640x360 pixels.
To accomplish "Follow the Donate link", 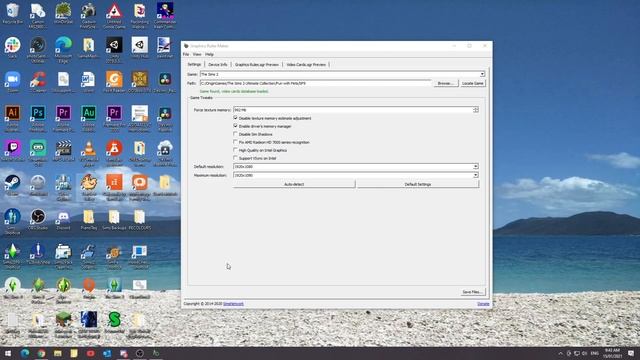I will click(483, 304).
